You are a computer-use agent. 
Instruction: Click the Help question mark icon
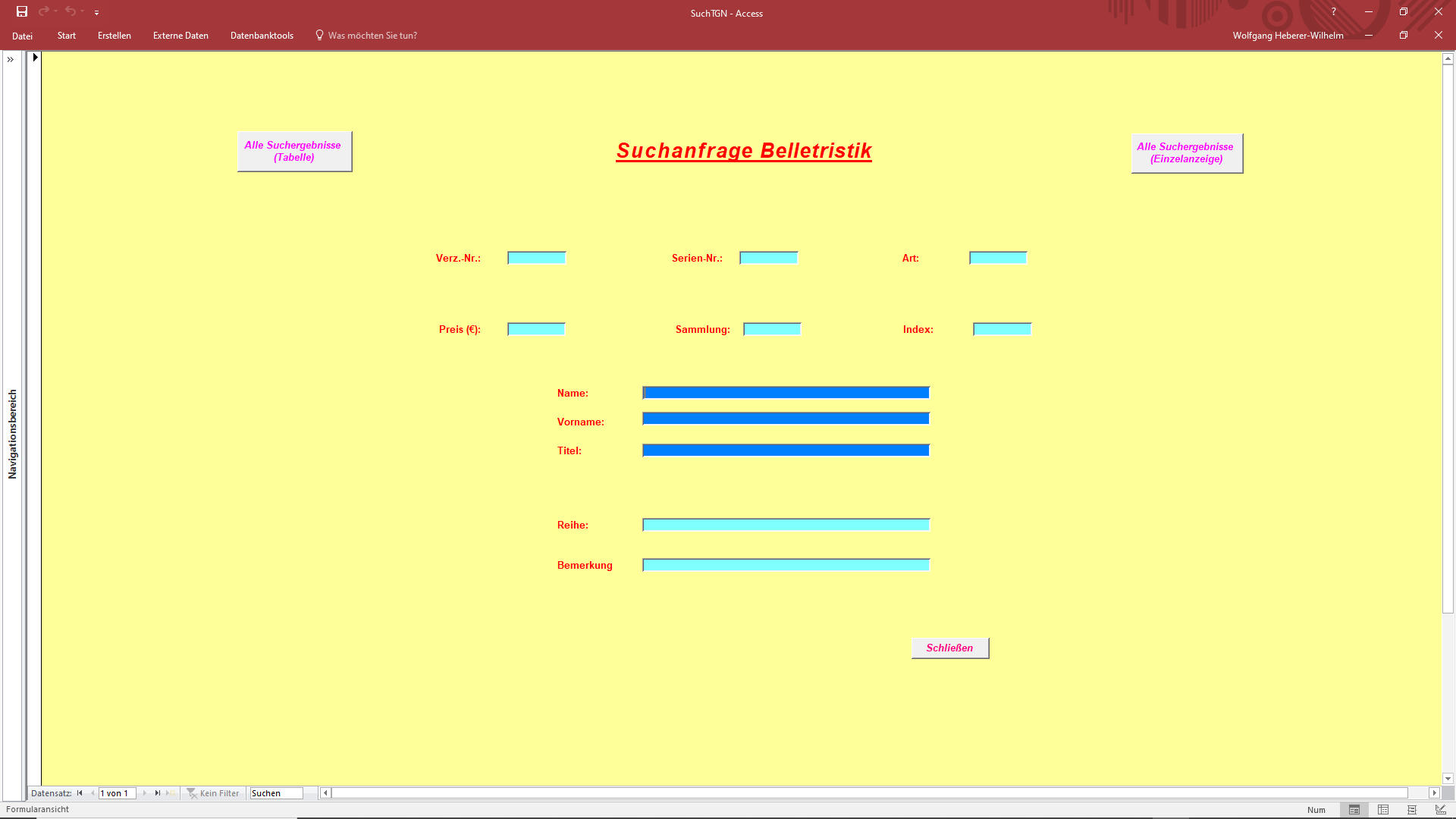tap(1333, 11)
